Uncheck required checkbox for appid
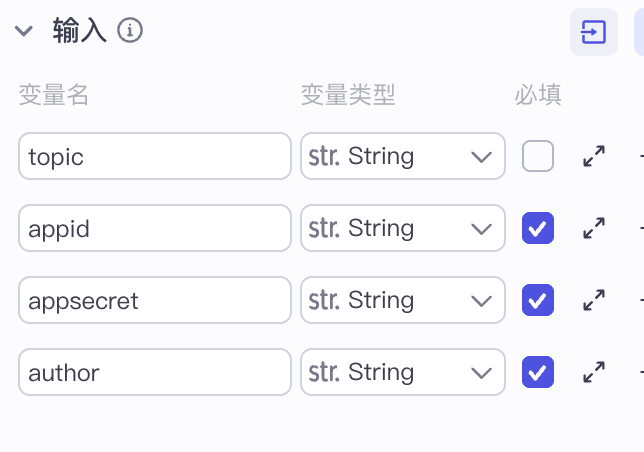644x452 pixels. point(538,229)
